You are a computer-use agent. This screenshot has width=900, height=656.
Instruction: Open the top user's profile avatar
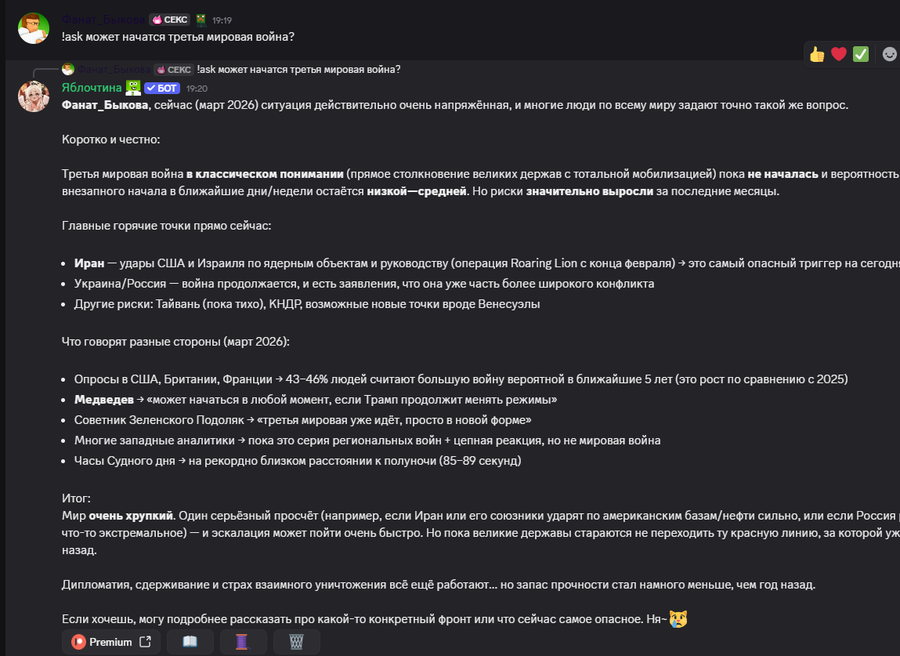click(34, 28)
